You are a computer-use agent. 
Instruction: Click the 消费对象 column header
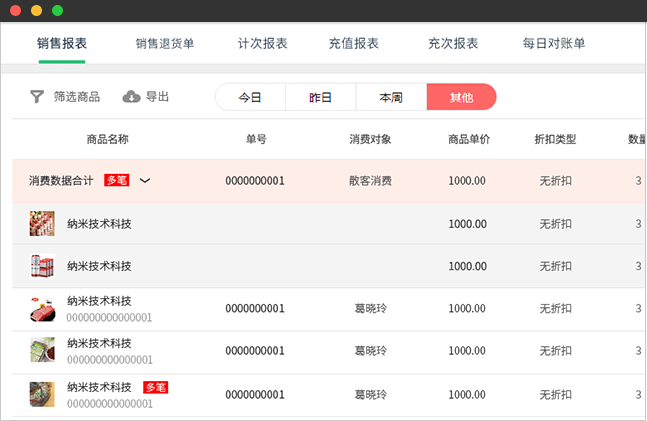(370, 139)
